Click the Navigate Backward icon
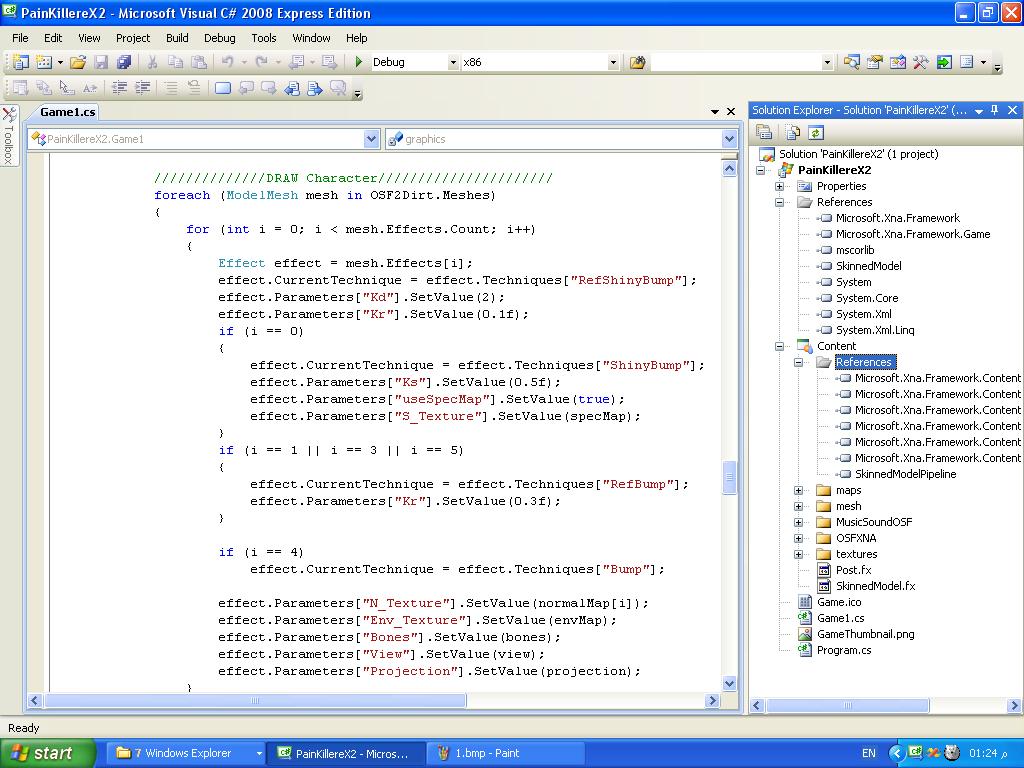Screen dimensions: 1024x768 [296, 62]
